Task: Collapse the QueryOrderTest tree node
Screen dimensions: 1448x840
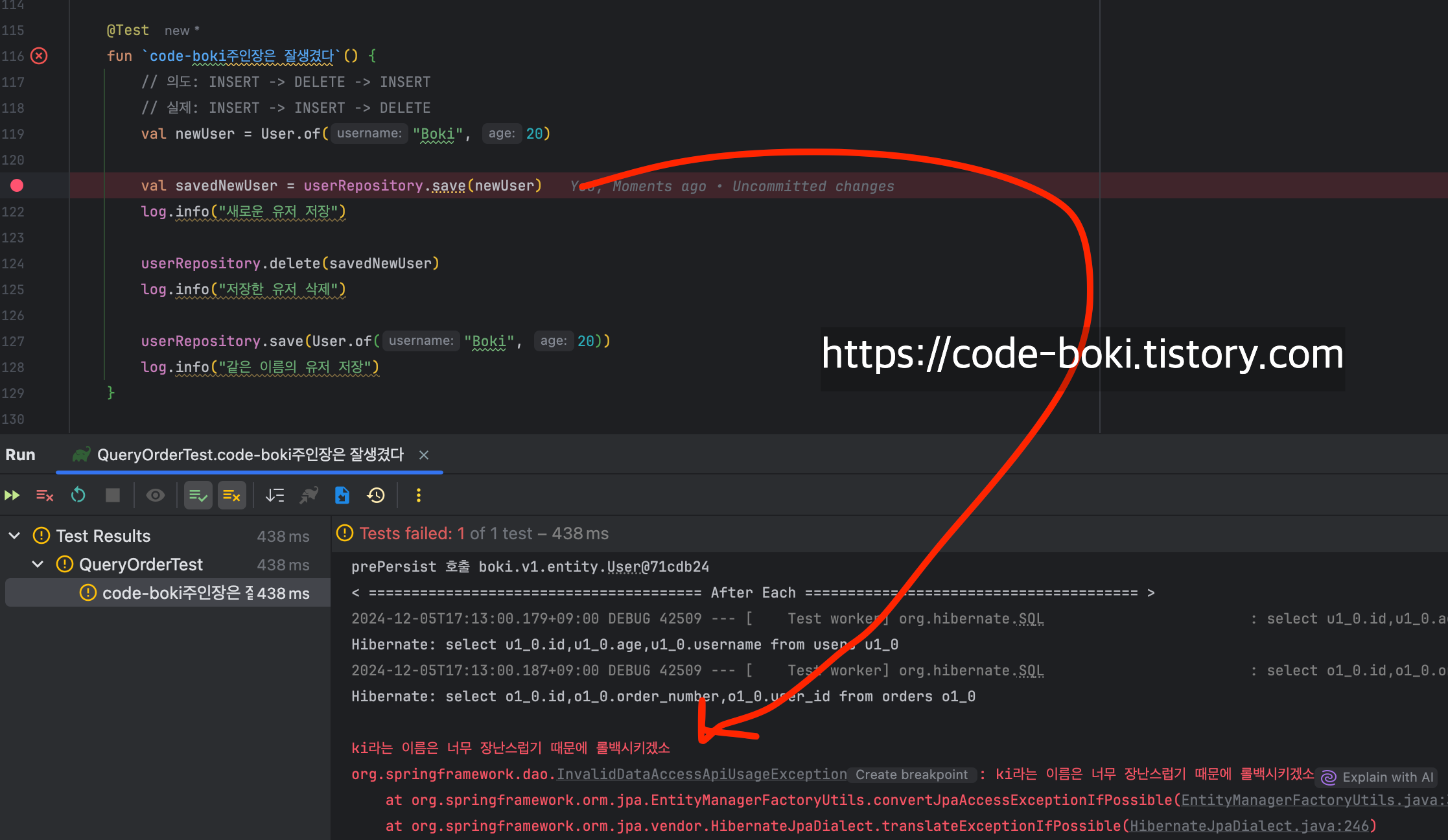Action: pos(38,565)
